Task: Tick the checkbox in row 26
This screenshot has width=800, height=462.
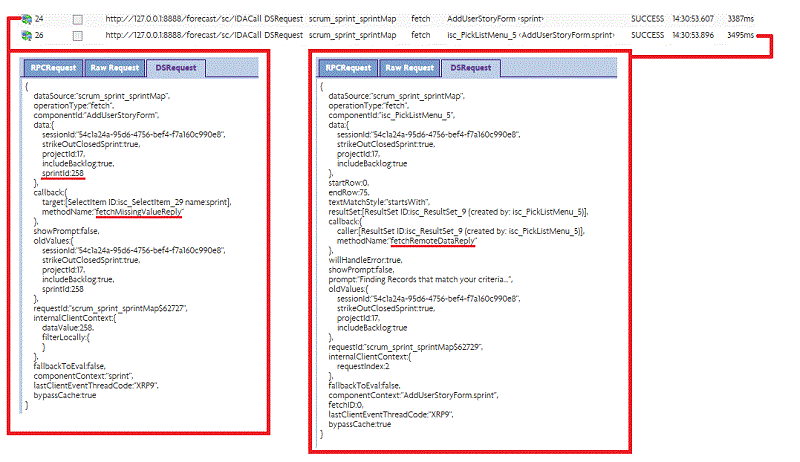Action: pos(78,35)
